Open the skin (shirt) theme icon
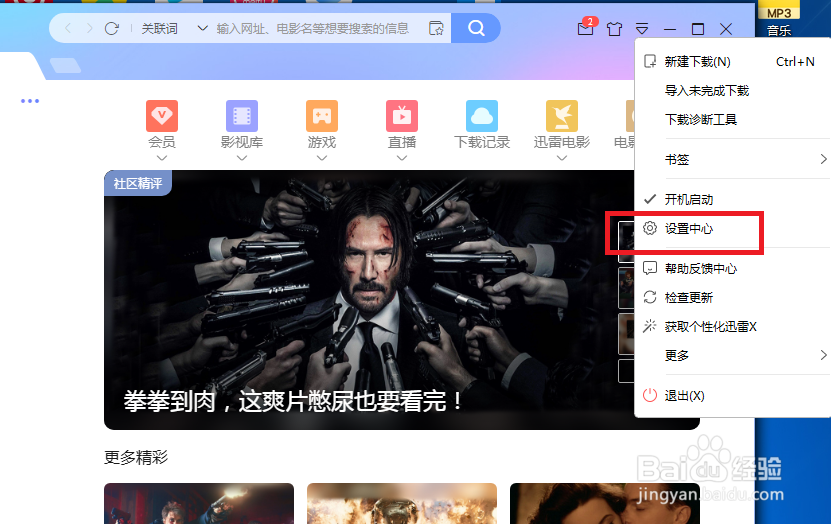Screen dimensions: 831x524 614,29
